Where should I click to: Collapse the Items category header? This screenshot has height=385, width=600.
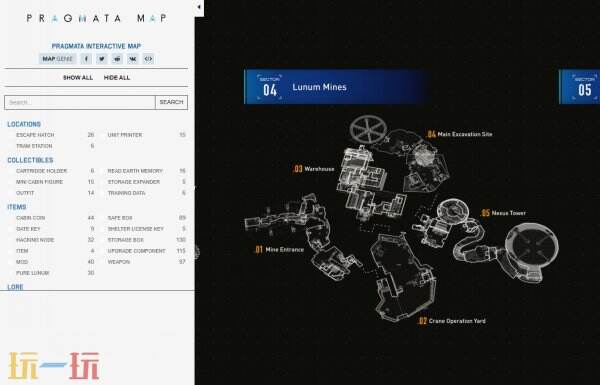17,207
